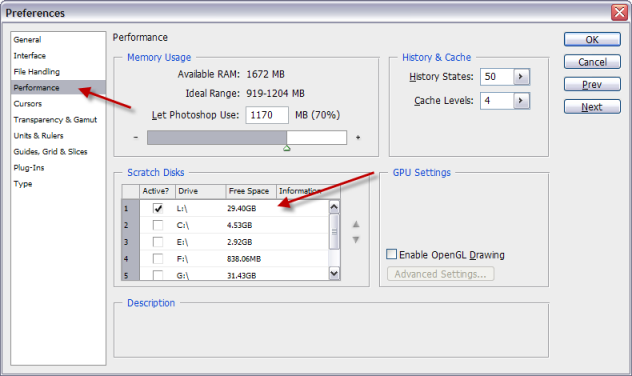Screen dimensions: 632x376
Task: Uncheck the L:\ scratch disk
Action: (x=158, y=208)
